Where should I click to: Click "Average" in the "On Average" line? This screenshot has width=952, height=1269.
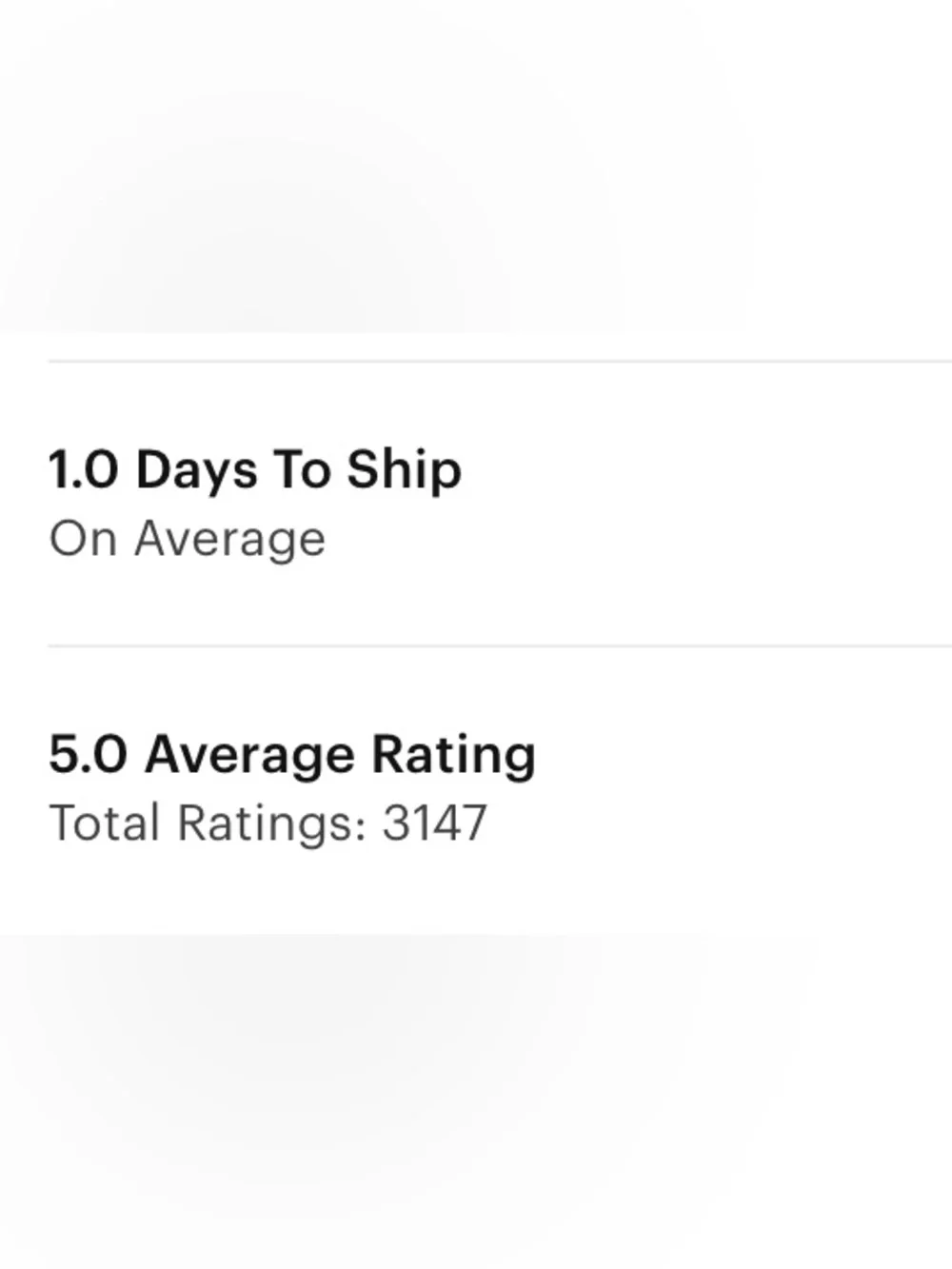pyautogui.click(x=230, y=541)
